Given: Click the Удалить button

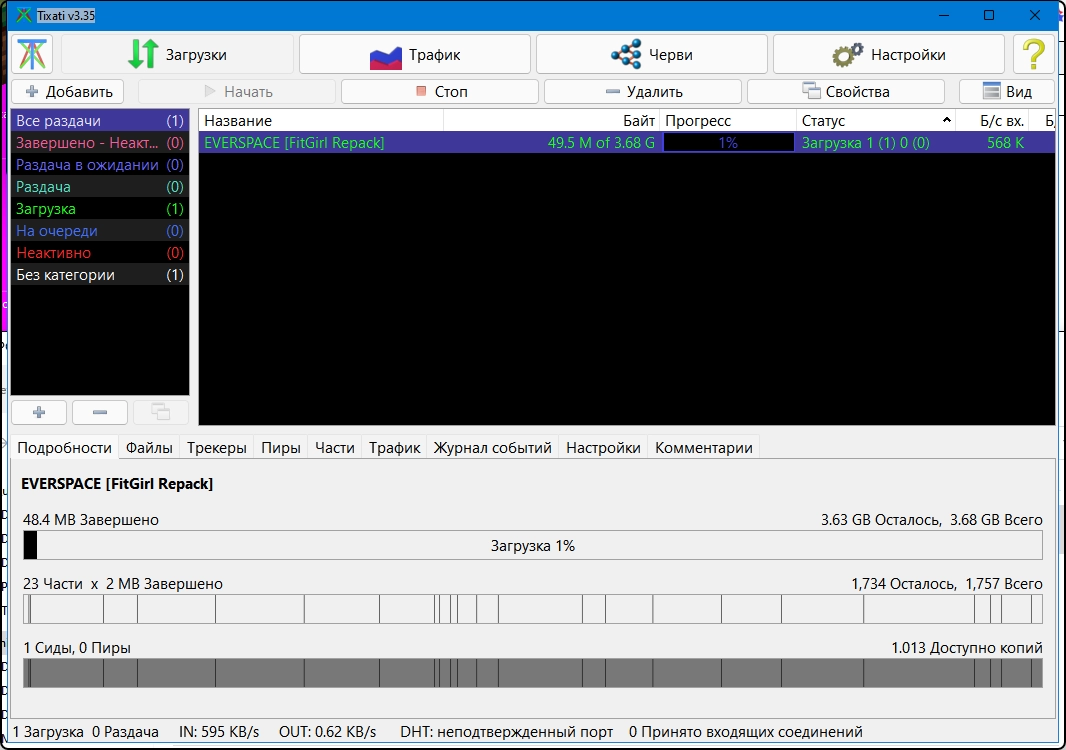Looking at the screenshot, I should point(643,92).
